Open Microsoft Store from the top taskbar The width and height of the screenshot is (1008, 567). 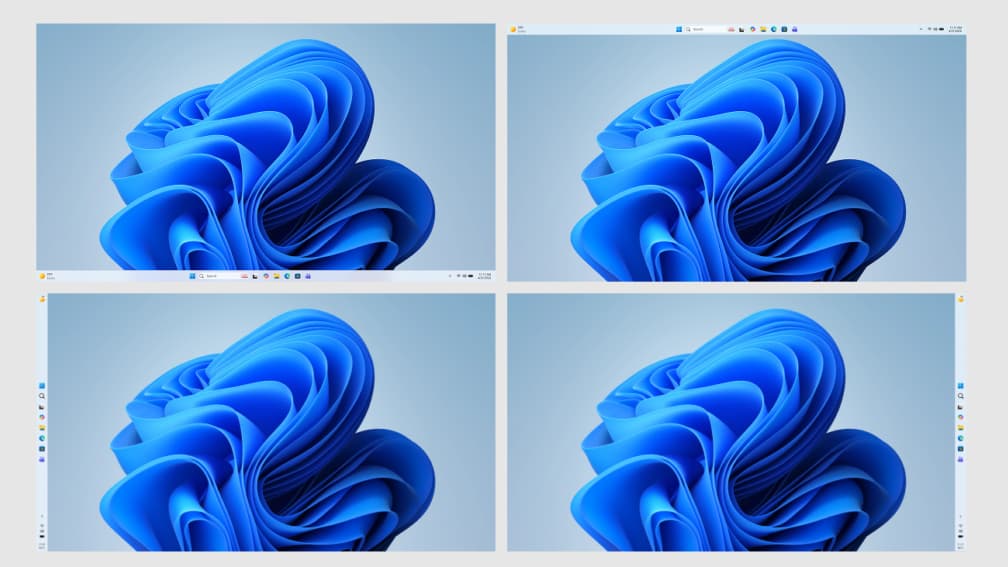point(784,29)
